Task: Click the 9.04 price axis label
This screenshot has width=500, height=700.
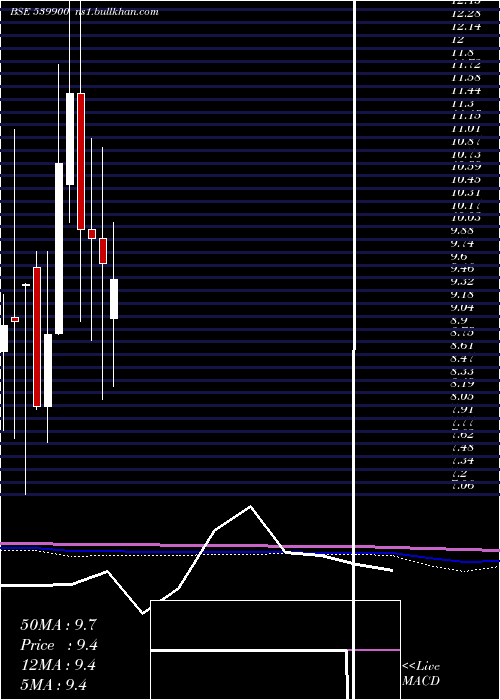Action: pyautogui.click(x=462, y=307)
